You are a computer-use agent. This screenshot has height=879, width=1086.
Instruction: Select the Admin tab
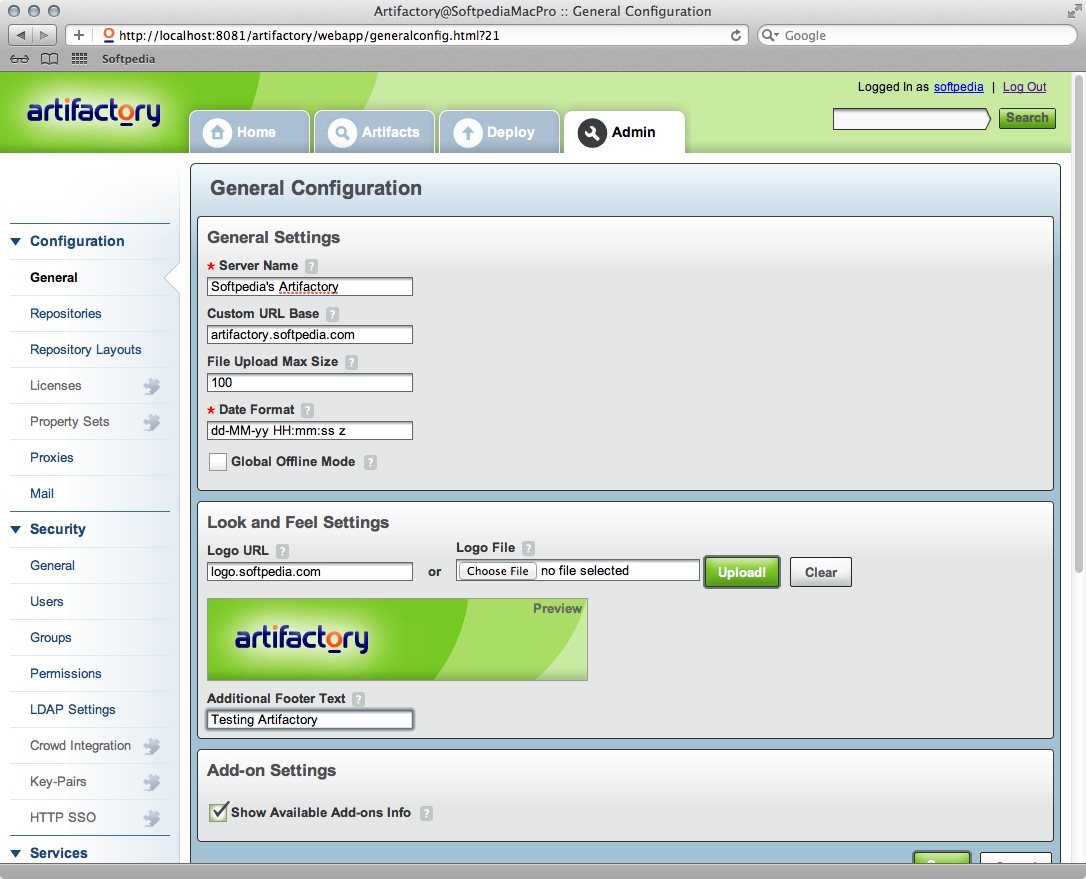[624, 132]
